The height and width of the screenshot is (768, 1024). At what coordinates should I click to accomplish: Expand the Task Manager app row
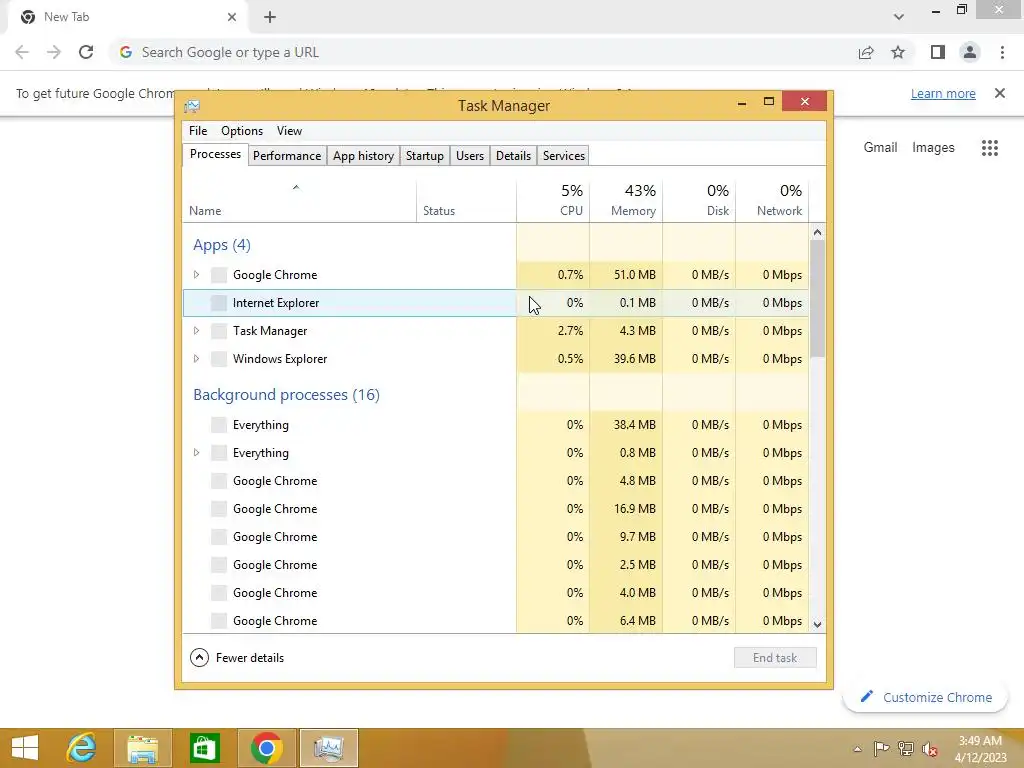(196, 331)
